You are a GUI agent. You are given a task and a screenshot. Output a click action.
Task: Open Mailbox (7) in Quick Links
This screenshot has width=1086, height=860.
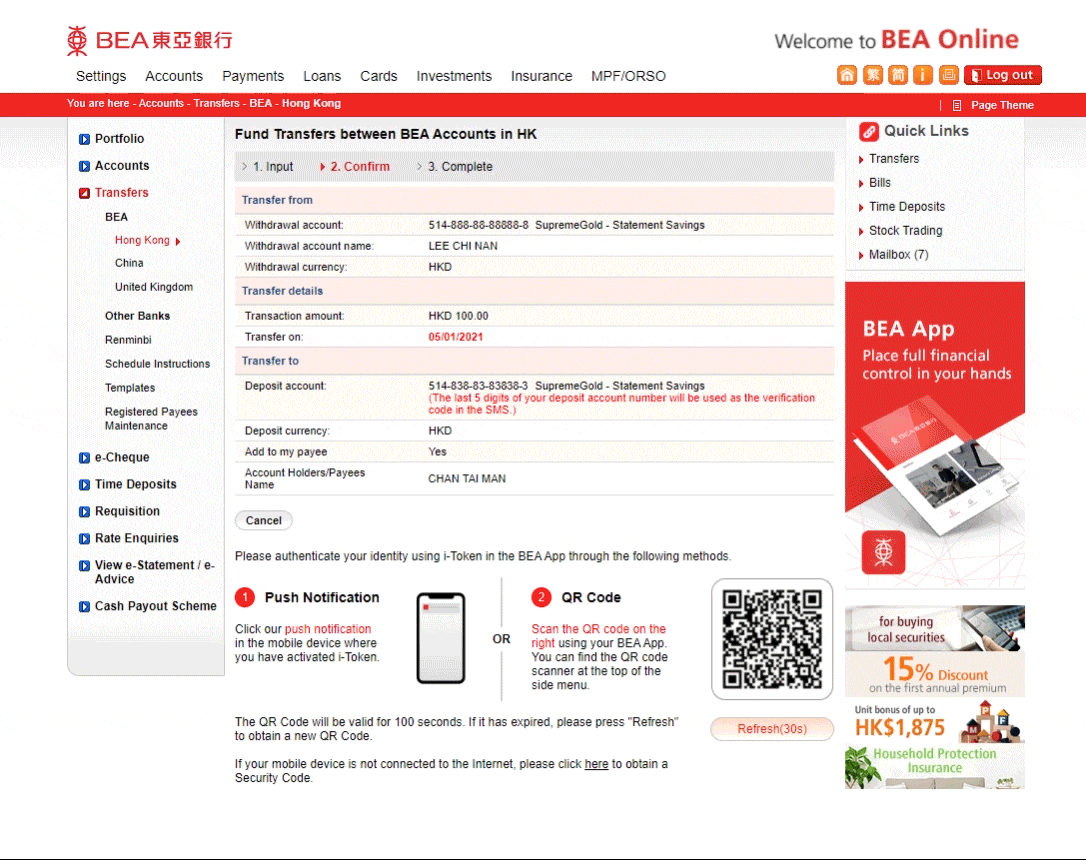pos(898,255)
